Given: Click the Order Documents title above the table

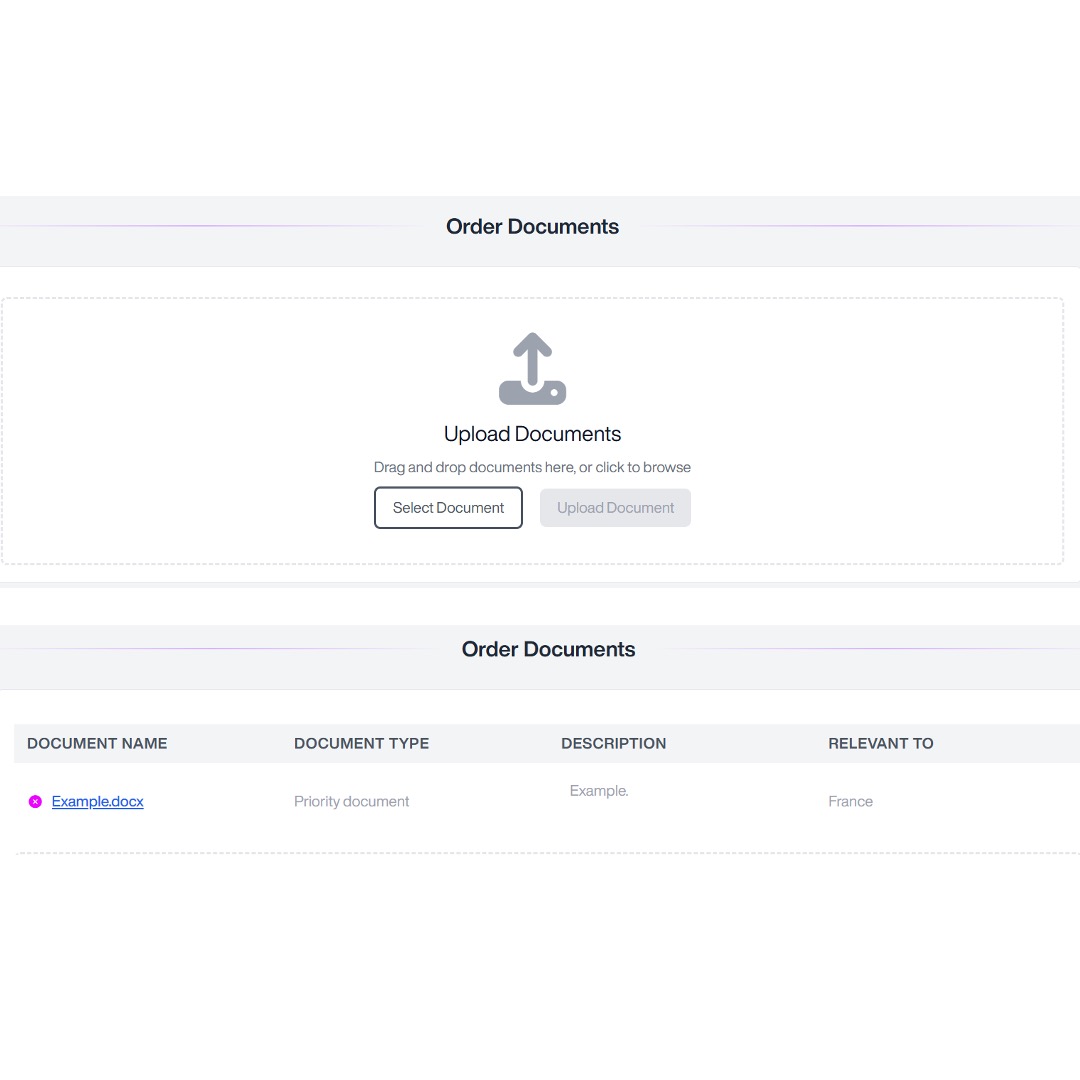Looking at the screenshot, I should (548, 650).
